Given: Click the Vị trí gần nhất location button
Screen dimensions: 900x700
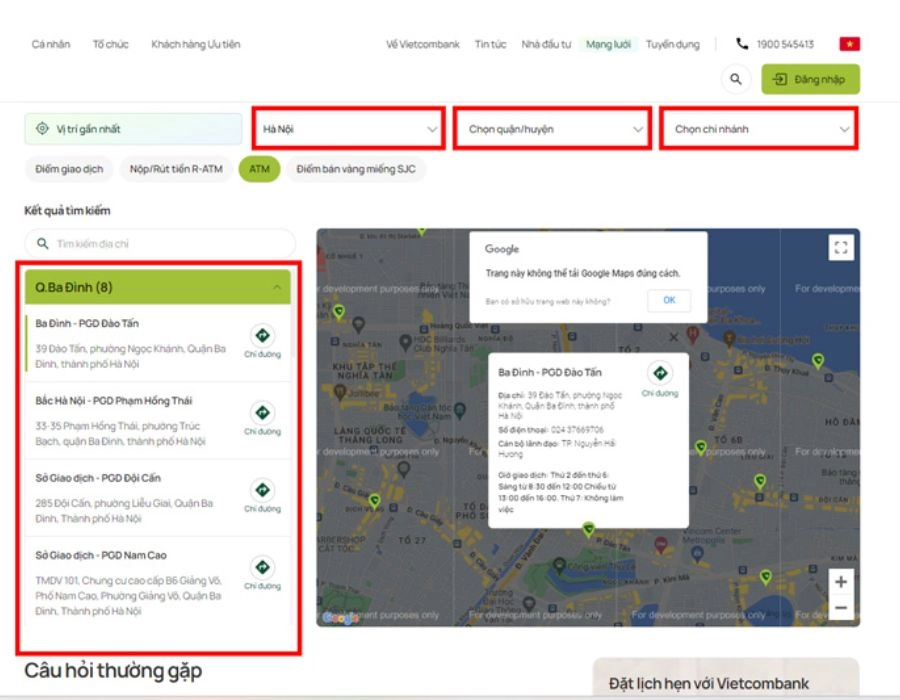Looking at the screenshot, I should [133, 129].
